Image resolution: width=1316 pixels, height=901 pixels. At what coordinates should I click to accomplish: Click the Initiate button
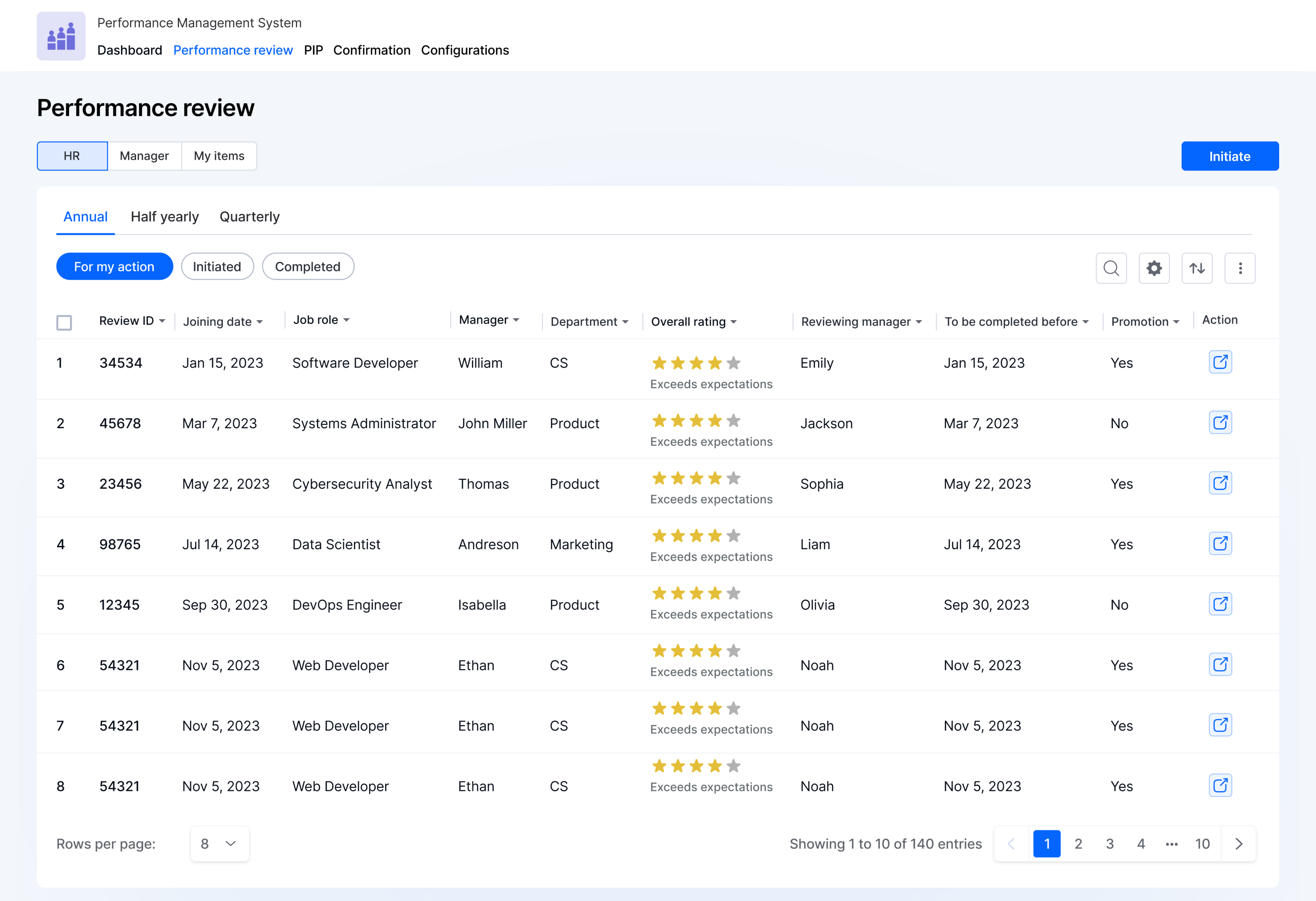point(1230,156)
